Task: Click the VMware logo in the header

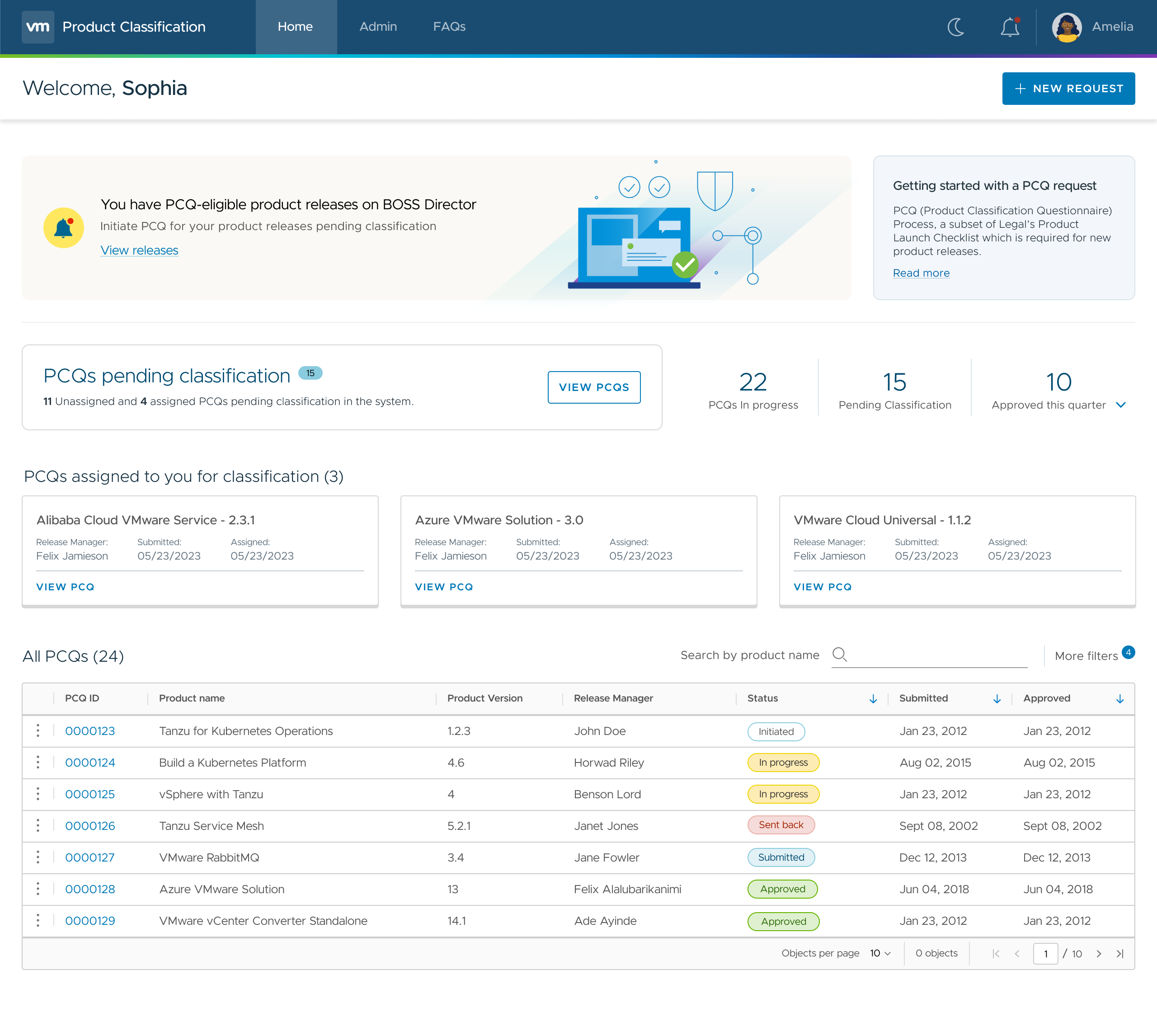Action: [38, 26]
